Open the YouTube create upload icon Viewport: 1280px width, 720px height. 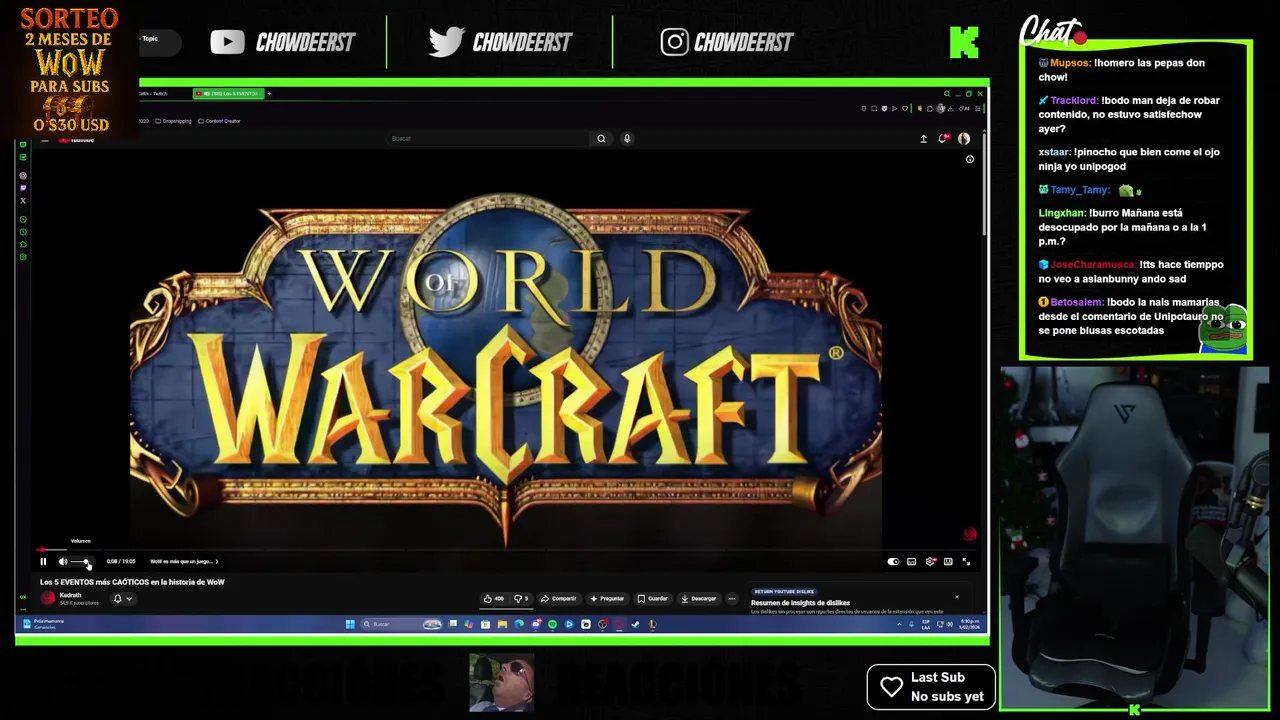(x=923, y=139)
